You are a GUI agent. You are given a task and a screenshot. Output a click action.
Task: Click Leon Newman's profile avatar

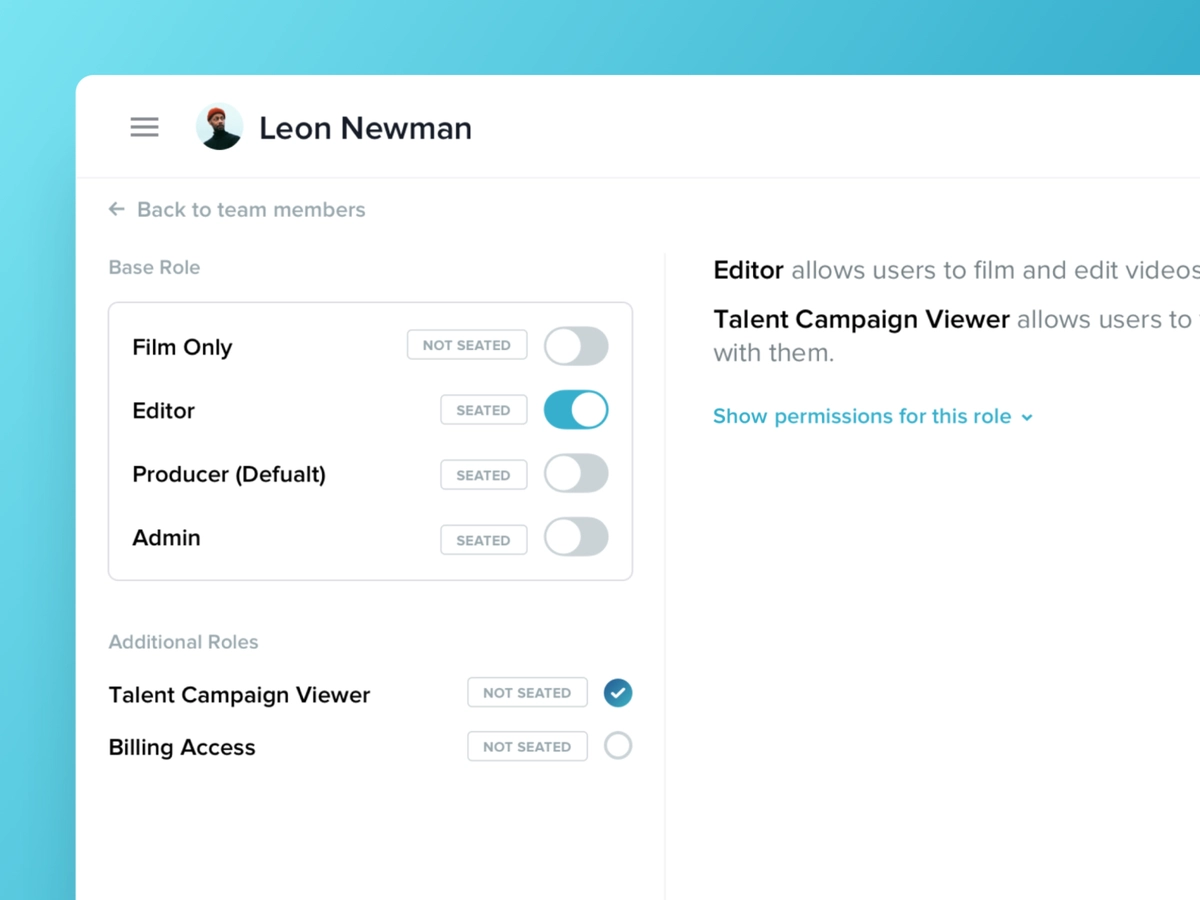(219, 127)
